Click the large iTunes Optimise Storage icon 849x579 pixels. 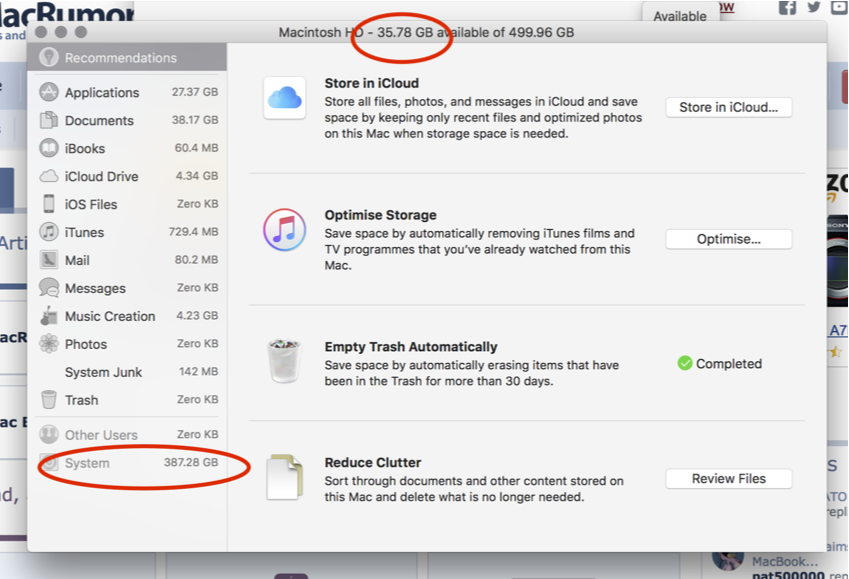(x=285, y=230)
